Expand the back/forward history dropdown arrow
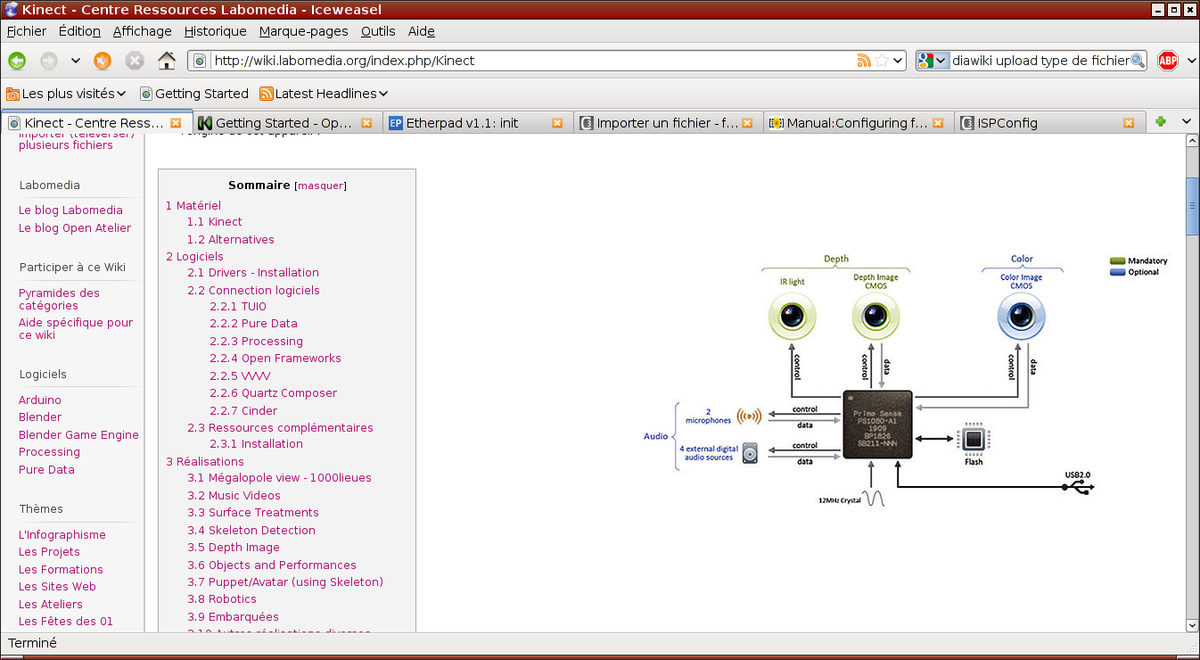This screenshot has height=660, width=1200. click(75, 61)
